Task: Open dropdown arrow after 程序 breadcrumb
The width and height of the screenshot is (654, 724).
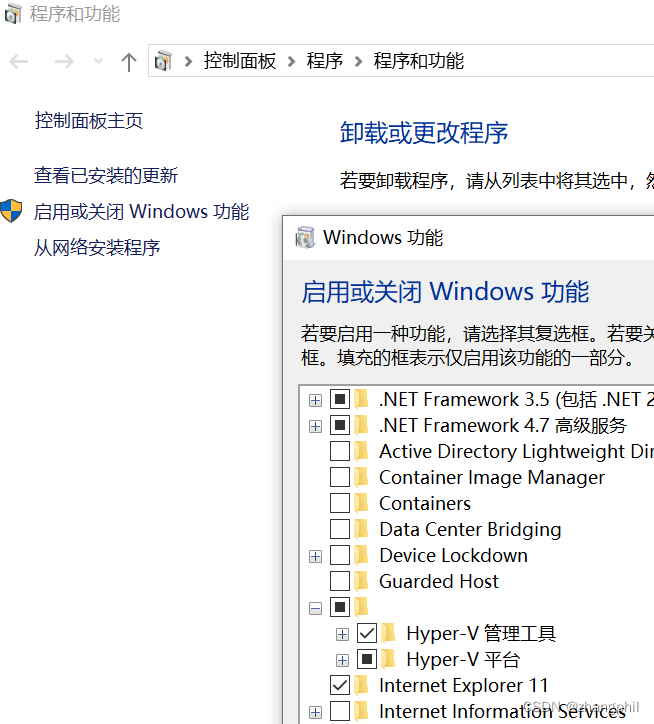Action: tap(358, 61)
